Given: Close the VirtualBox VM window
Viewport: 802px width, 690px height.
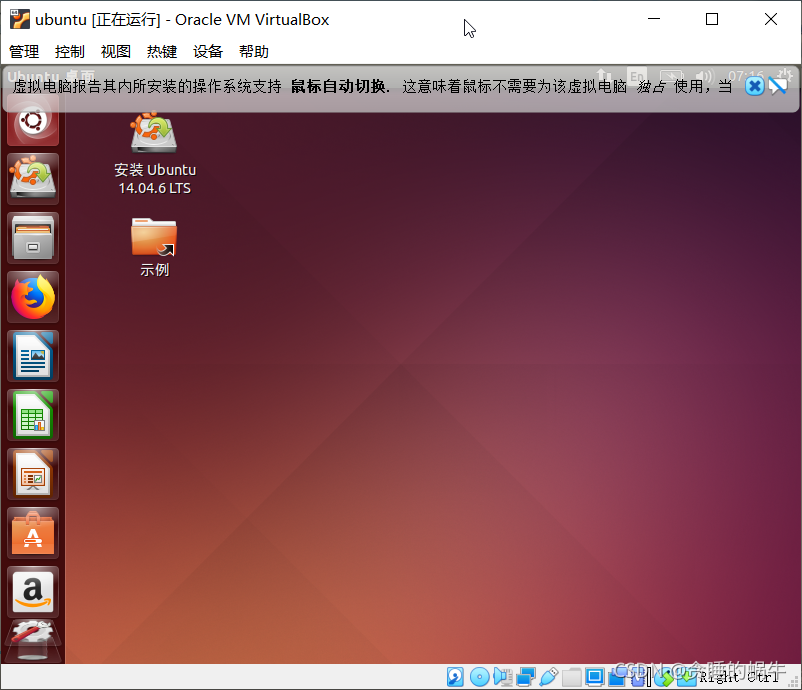Looking at the screenshot, I should point(771,19).
